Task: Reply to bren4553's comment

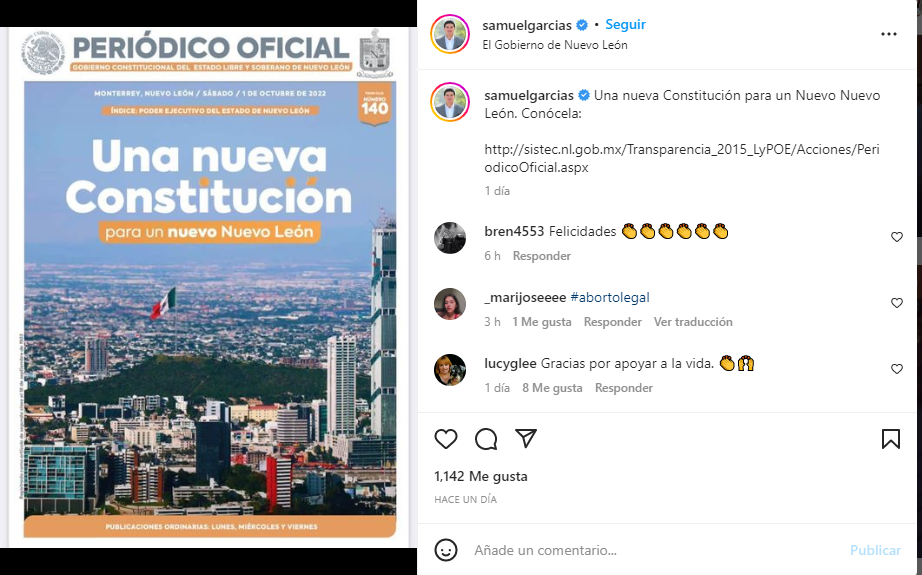Action: pyautogui.click(x=542, y=256)
